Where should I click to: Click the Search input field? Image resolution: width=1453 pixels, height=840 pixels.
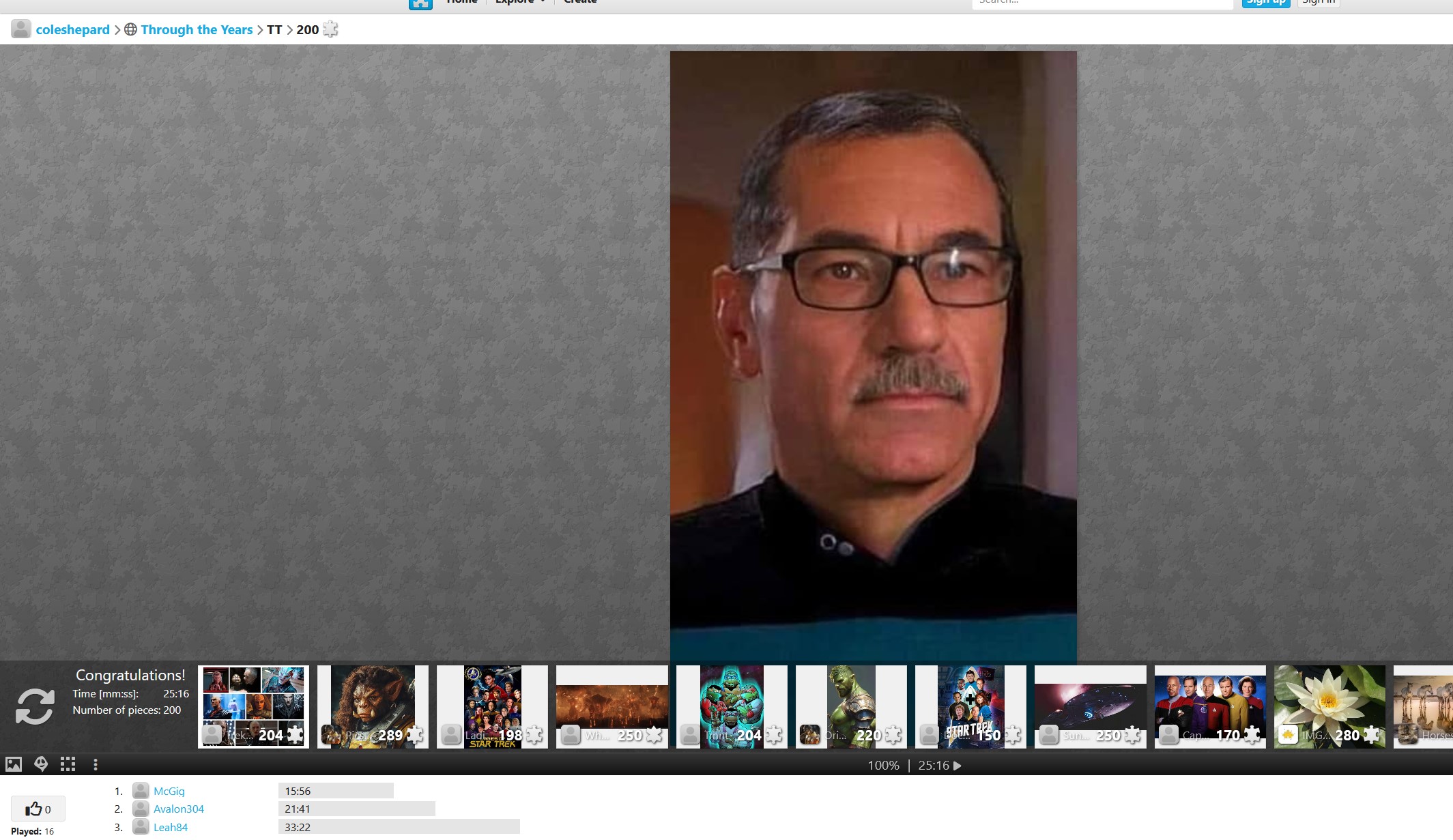[x=1102, y=3]
